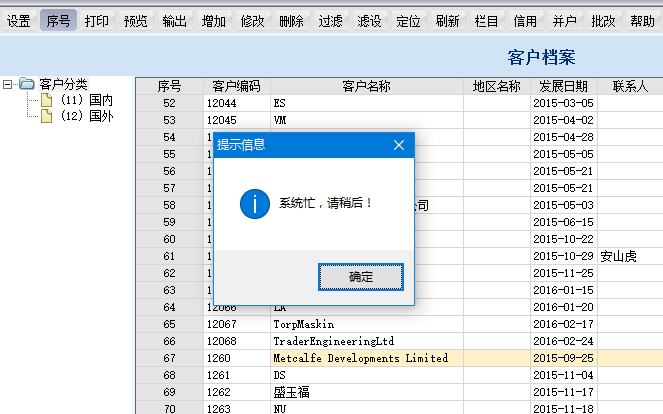The image size is (663, 414).
Task: Refresh list with 刷新
Action: point(447,20)
